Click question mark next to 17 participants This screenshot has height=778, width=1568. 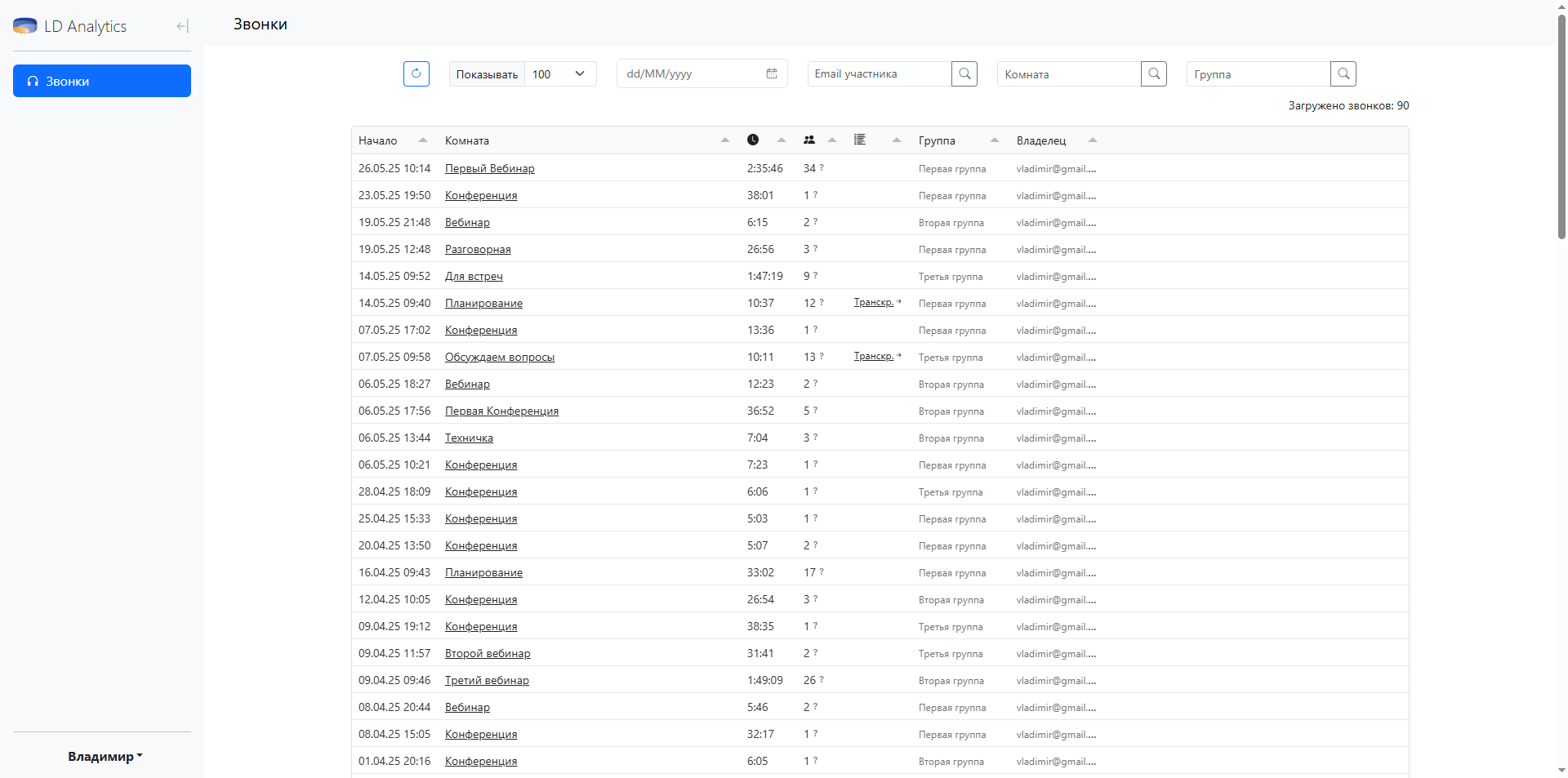coord(822,571)
